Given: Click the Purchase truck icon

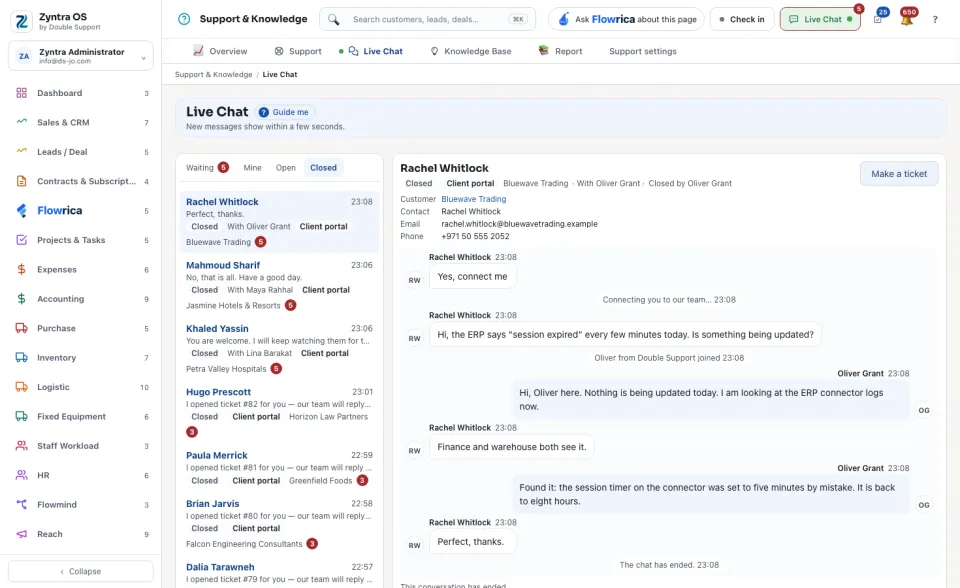Looking at the screenshot, I should [21, 328].
